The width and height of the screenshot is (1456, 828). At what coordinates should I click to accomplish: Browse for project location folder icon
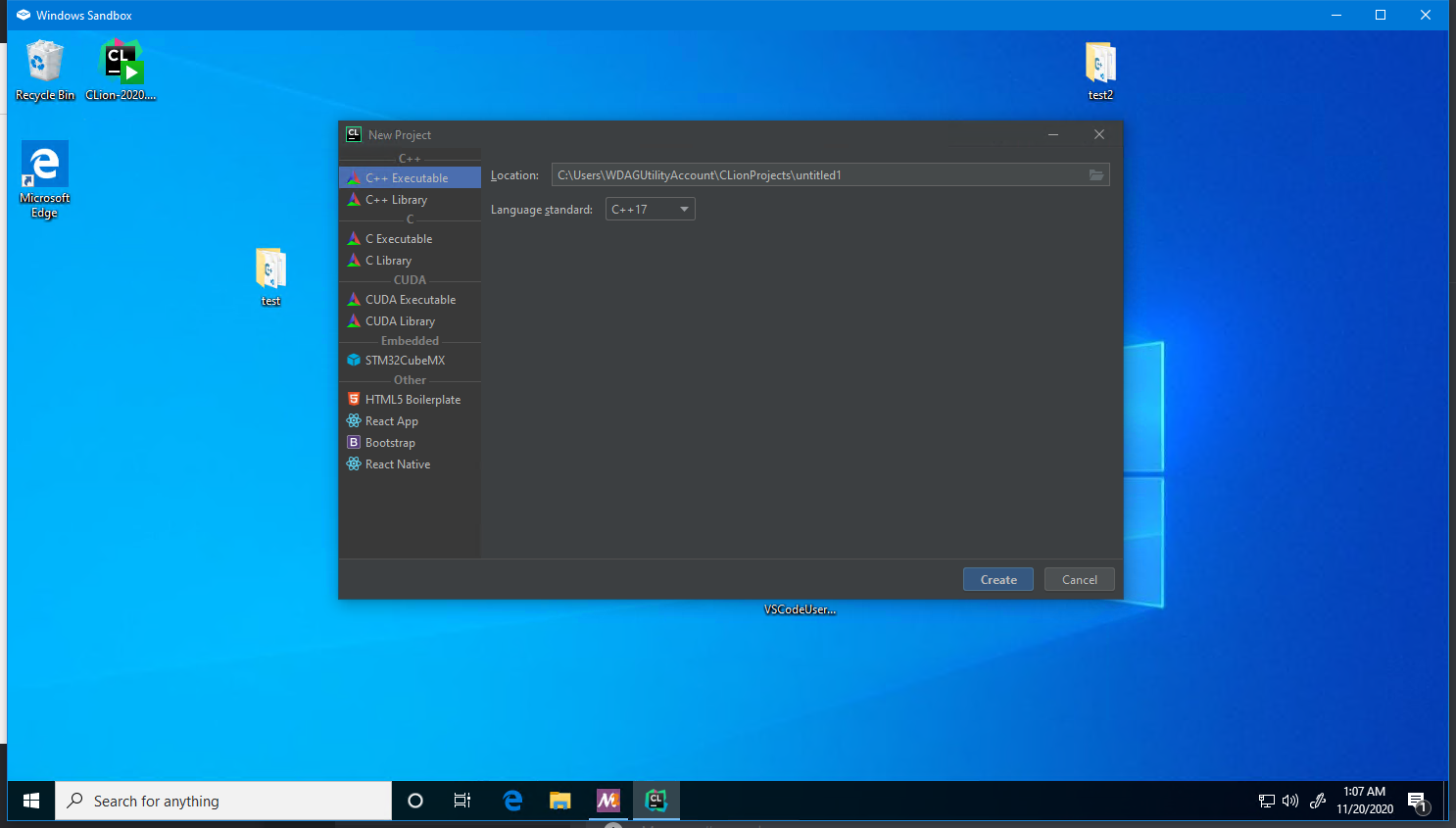point(1096,175)
